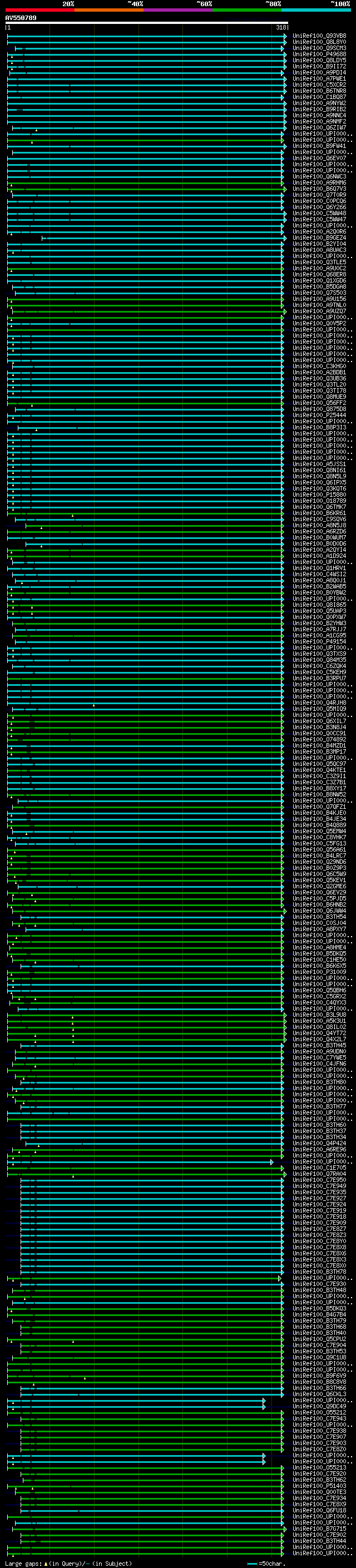Click the UniRef100_C7E950 alignment bar
Image resolution: width=356 pixels, height=1568 pixels.
tap(152, 1180)
